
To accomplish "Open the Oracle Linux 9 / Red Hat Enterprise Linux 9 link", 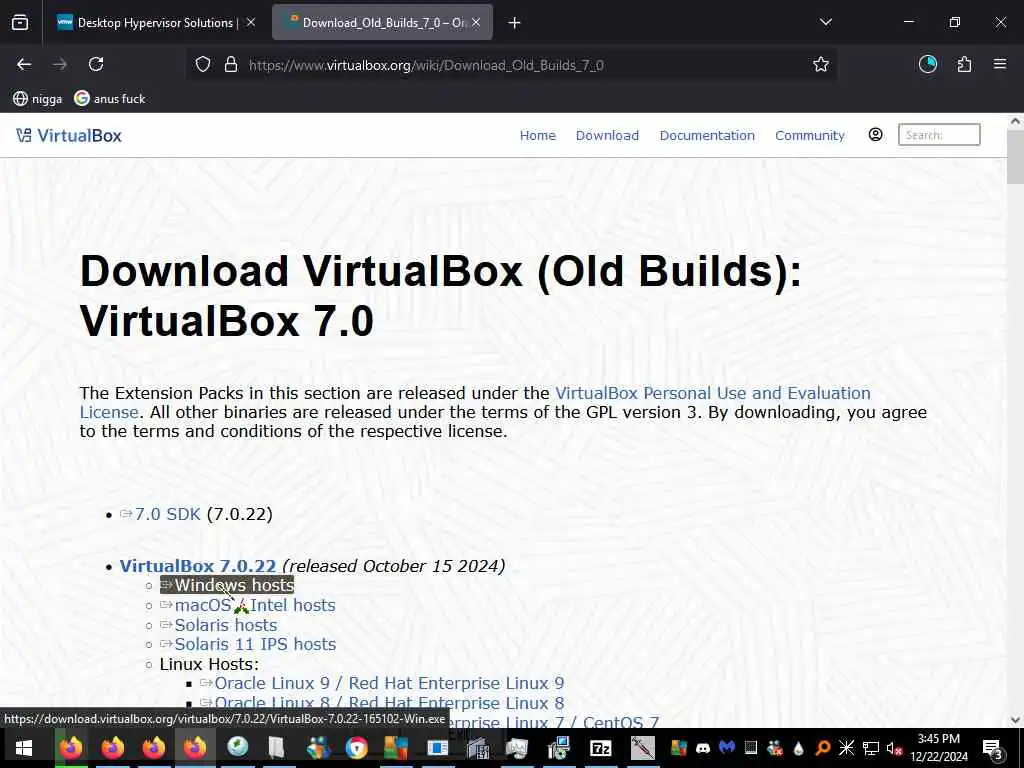I will point(389,683).
